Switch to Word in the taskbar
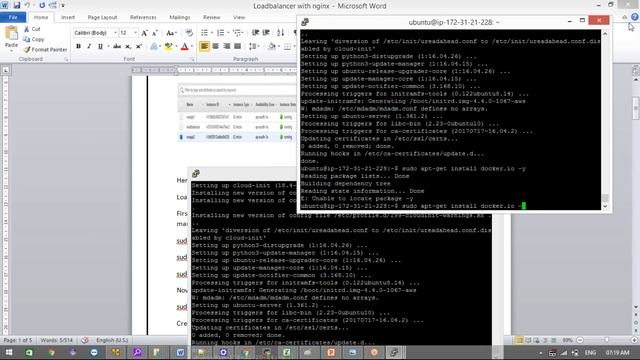640x360 pixels. click(180, 352)
